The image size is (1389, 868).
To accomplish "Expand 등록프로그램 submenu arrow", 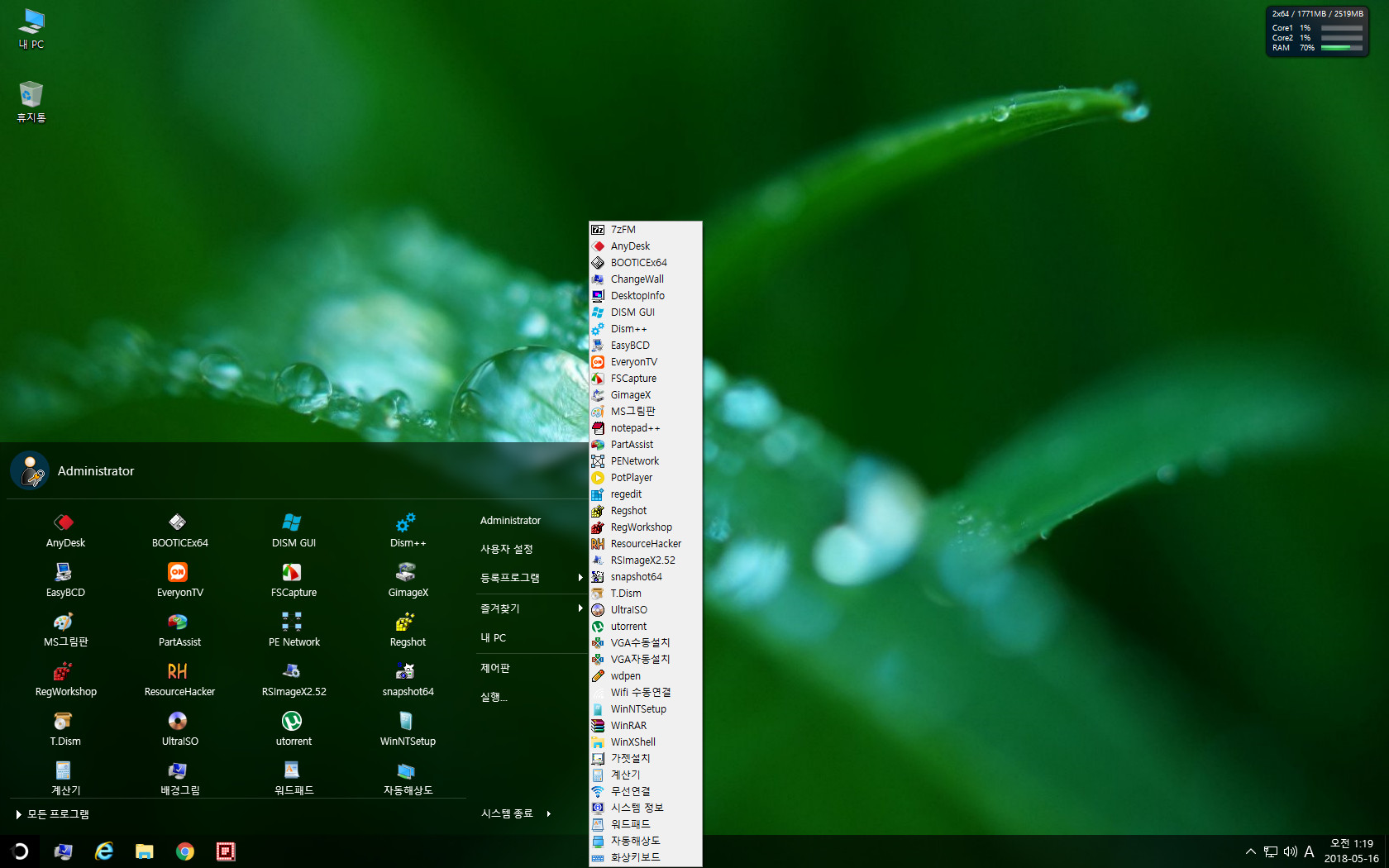I will 580,578.
